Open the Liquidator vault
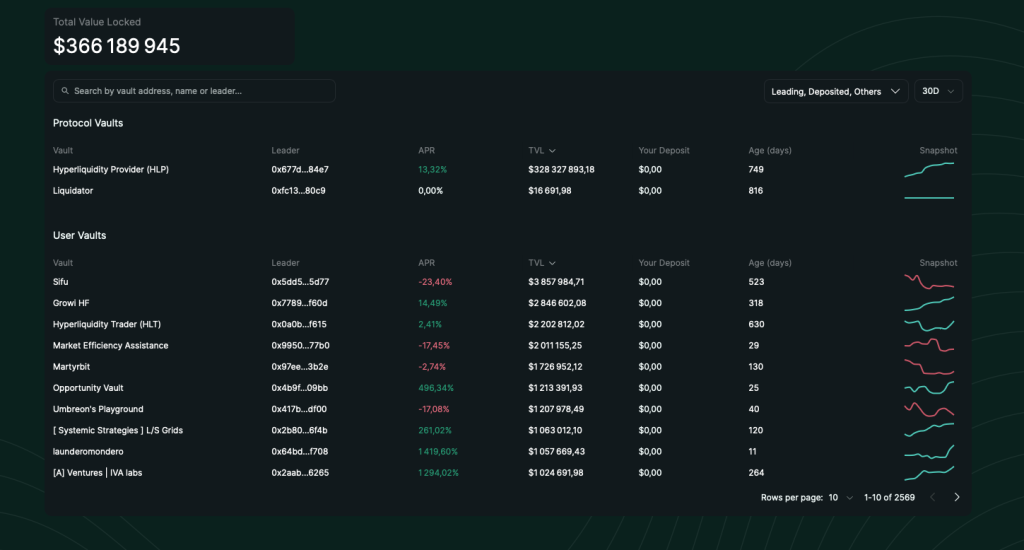The height and width of the screenshot is (550, 1024). tap(72, 191)
